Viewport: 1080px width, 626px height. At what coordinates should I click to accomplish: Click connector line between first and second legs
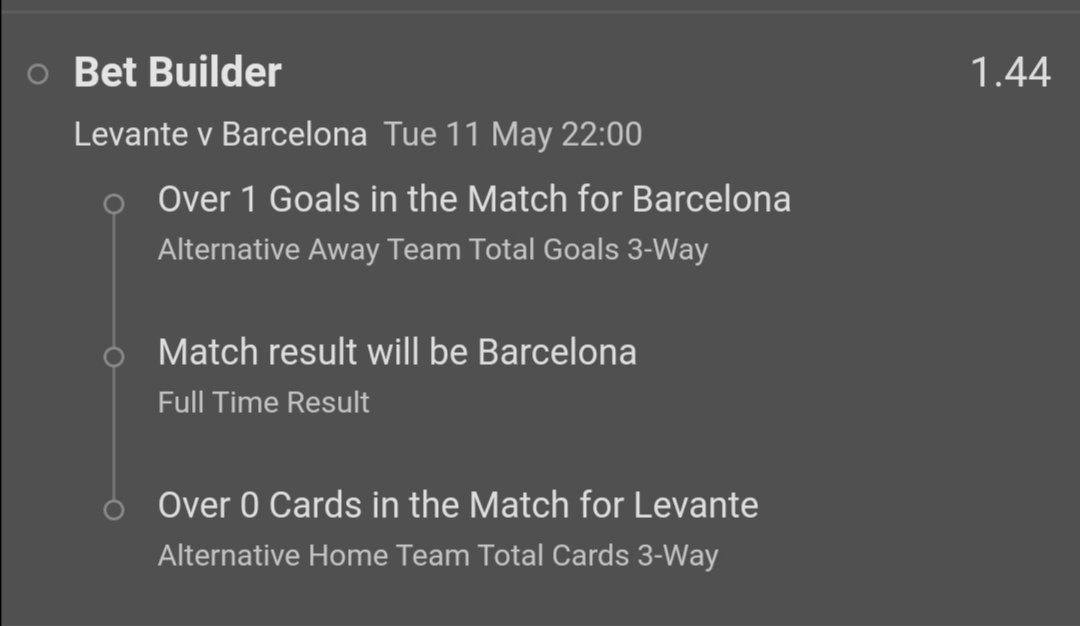pyautogui.click(x=114, y=280)
